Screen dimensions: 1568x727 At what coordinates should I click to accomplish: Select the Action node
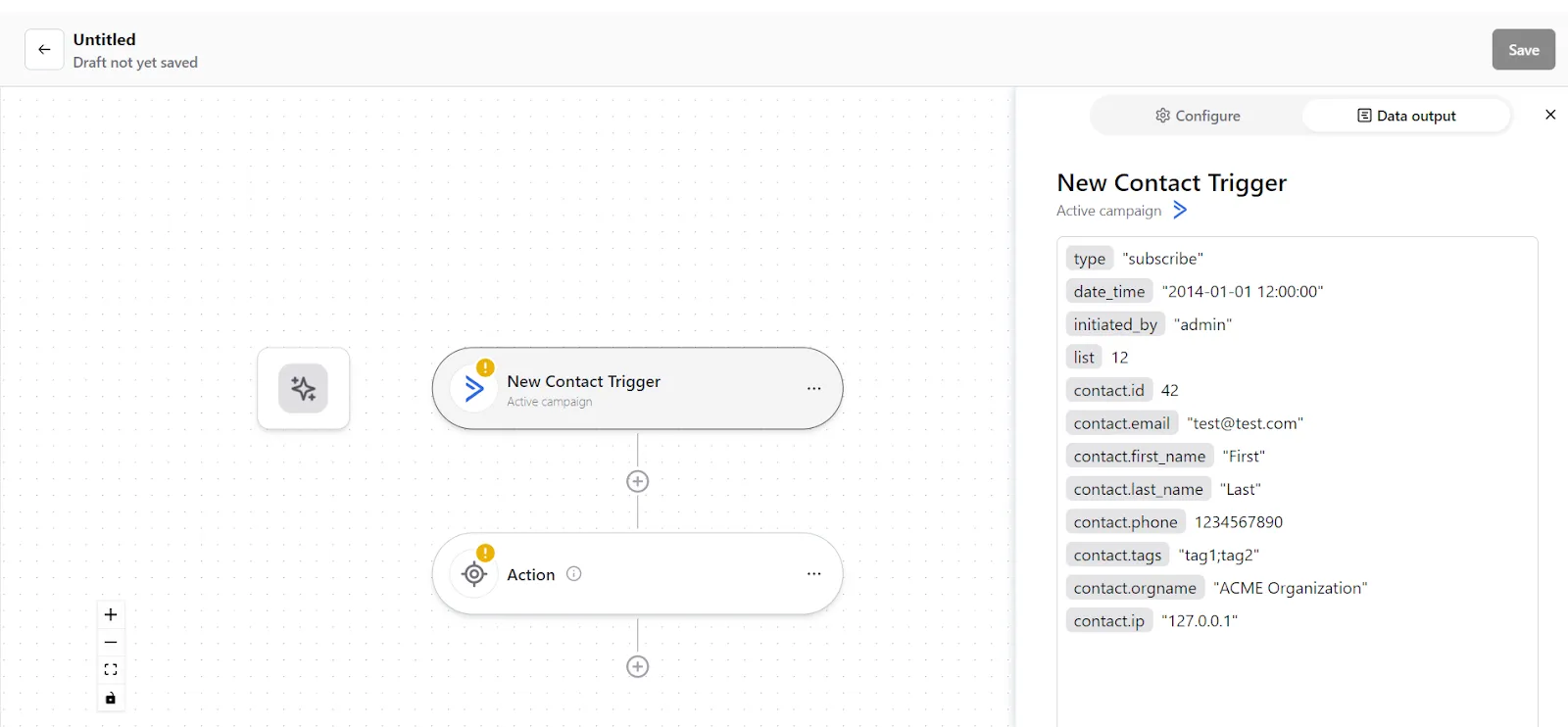[637, 574]
